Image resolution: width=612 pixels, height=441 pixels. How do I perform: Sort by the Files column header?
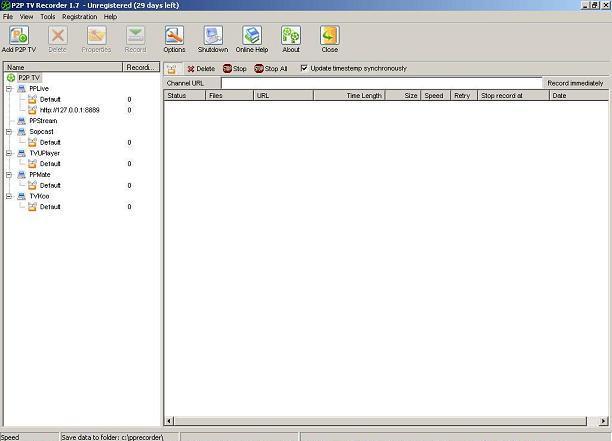click(229, 95)
